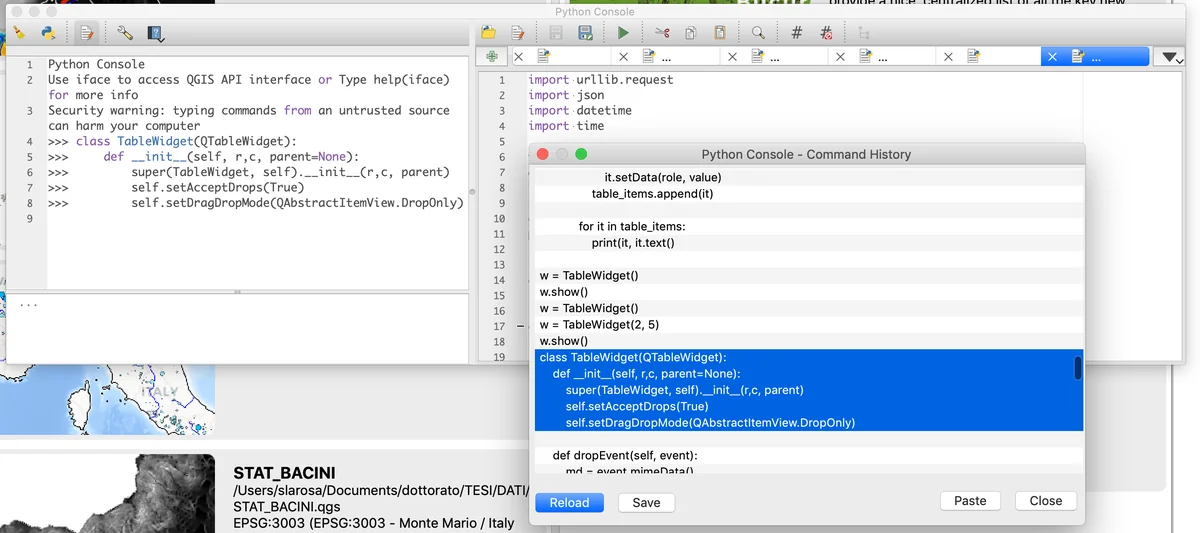Close the highlighted active editor tab
This screenshot has height=533, width=1200.
pyautogui.click(x=1052, y=57)
